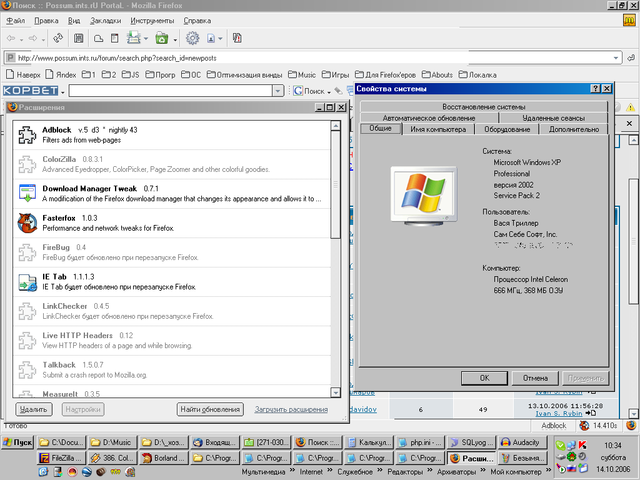Image resolution: width=640 pixels, height=480 pixels.
Task: Click the Найти обновления button
Action: tap(210, 409)
